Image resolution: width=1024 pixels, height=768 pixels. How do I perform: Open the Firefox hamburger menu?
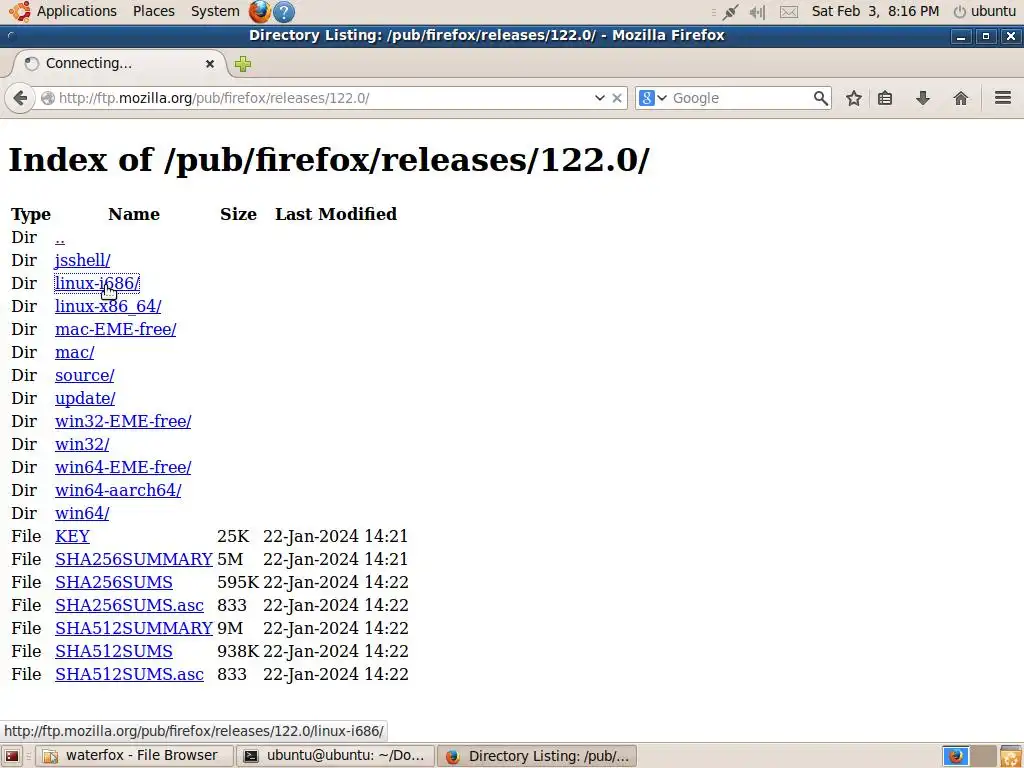point(1003,98)
